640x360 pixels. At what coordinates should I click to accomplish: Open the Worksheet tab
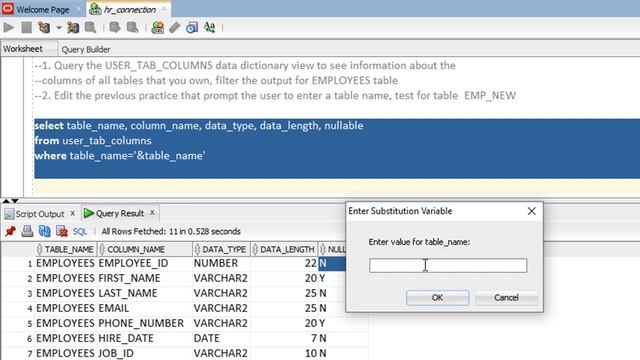[x=23, y=49]
